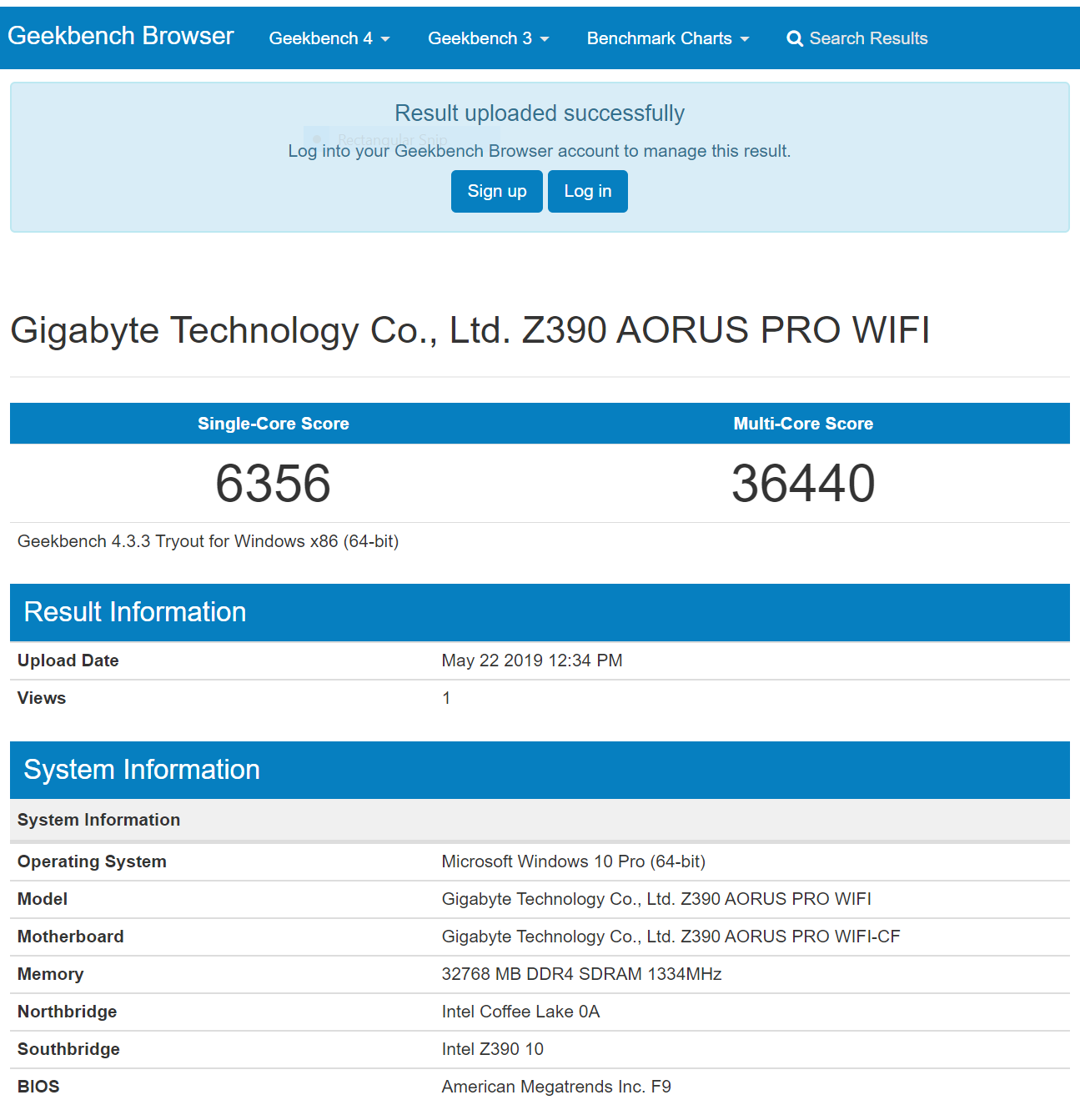This screenshot has height=1120, width=1080.
Task: Click the Upload Date label
Action: point(68,660)
